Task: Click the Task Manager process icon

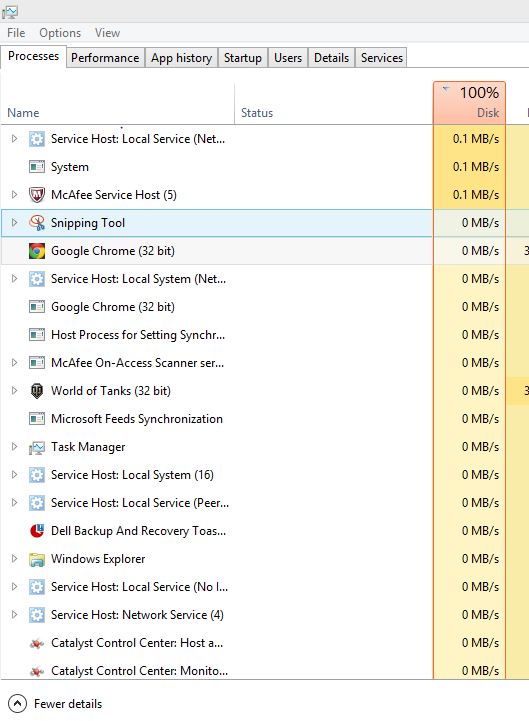Action: [x=37, y=447]
